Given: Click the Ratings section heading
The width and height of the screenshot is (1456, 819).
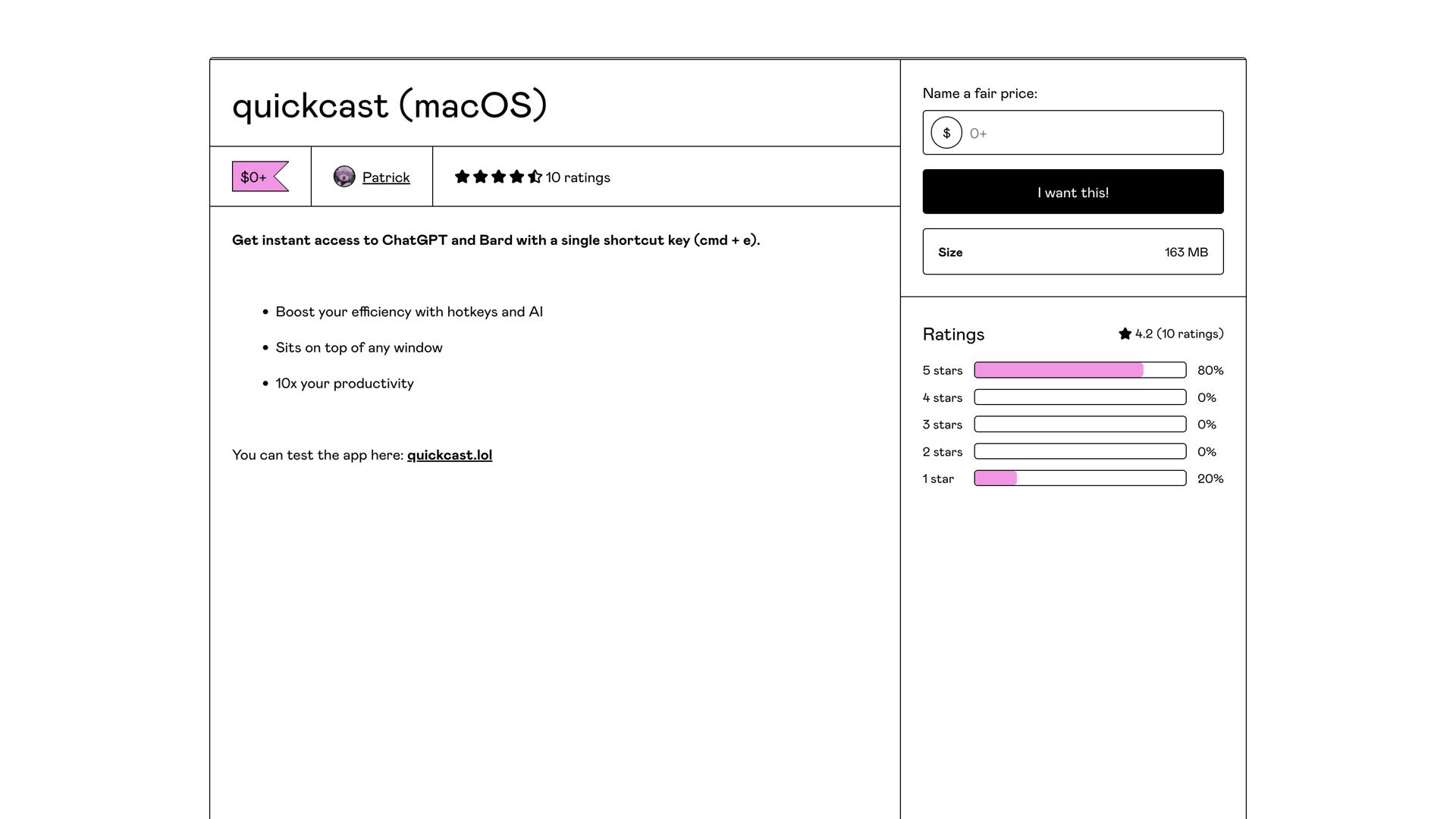Looking at the screenshot, I should [x=953, y=334].
